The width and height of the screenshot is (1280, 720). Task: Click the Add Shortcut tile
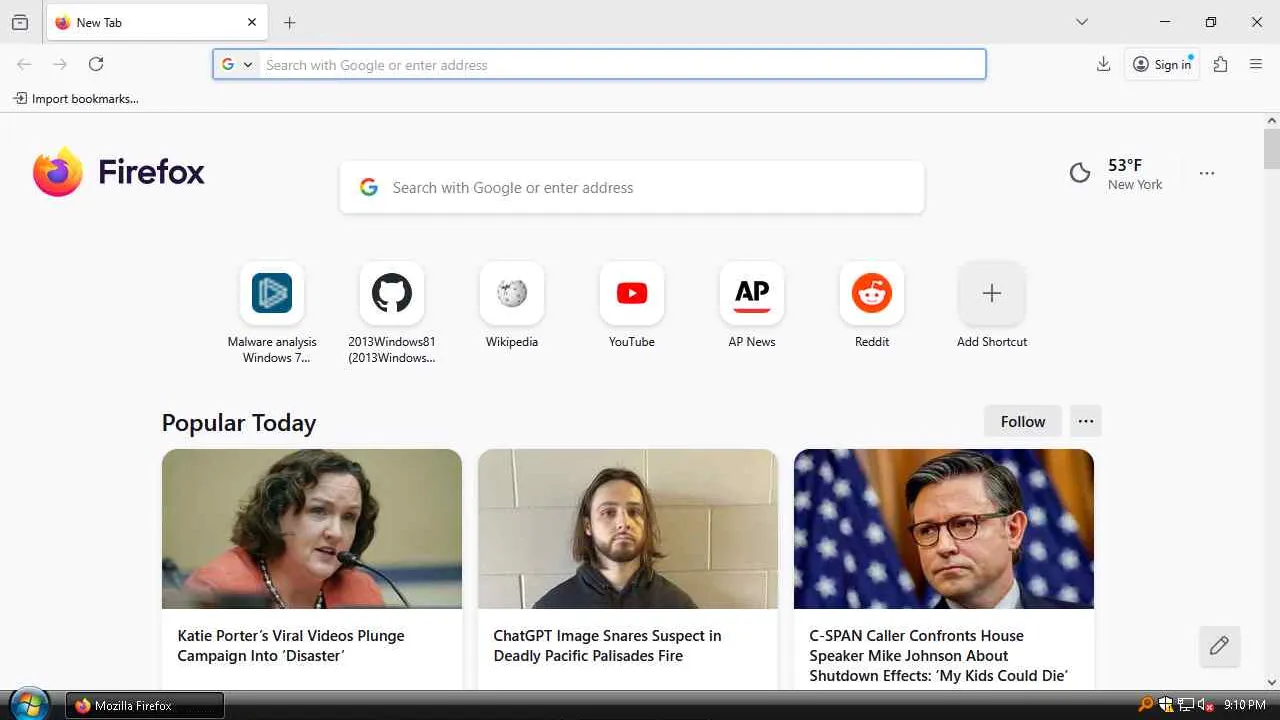[x=992, y=305]
